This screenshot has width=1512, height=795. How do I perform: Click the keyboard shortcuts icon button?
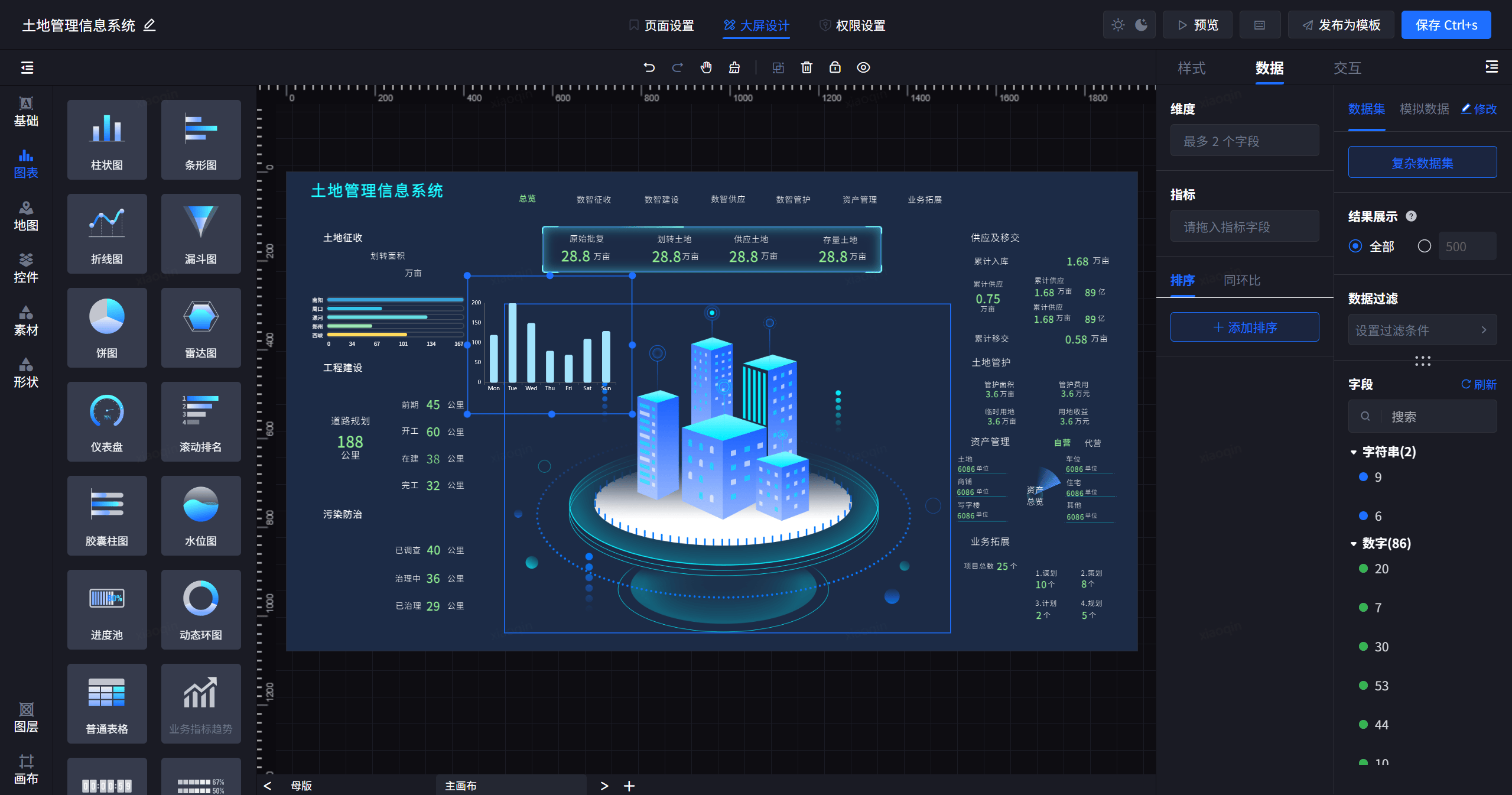[x=1260, y=25]
